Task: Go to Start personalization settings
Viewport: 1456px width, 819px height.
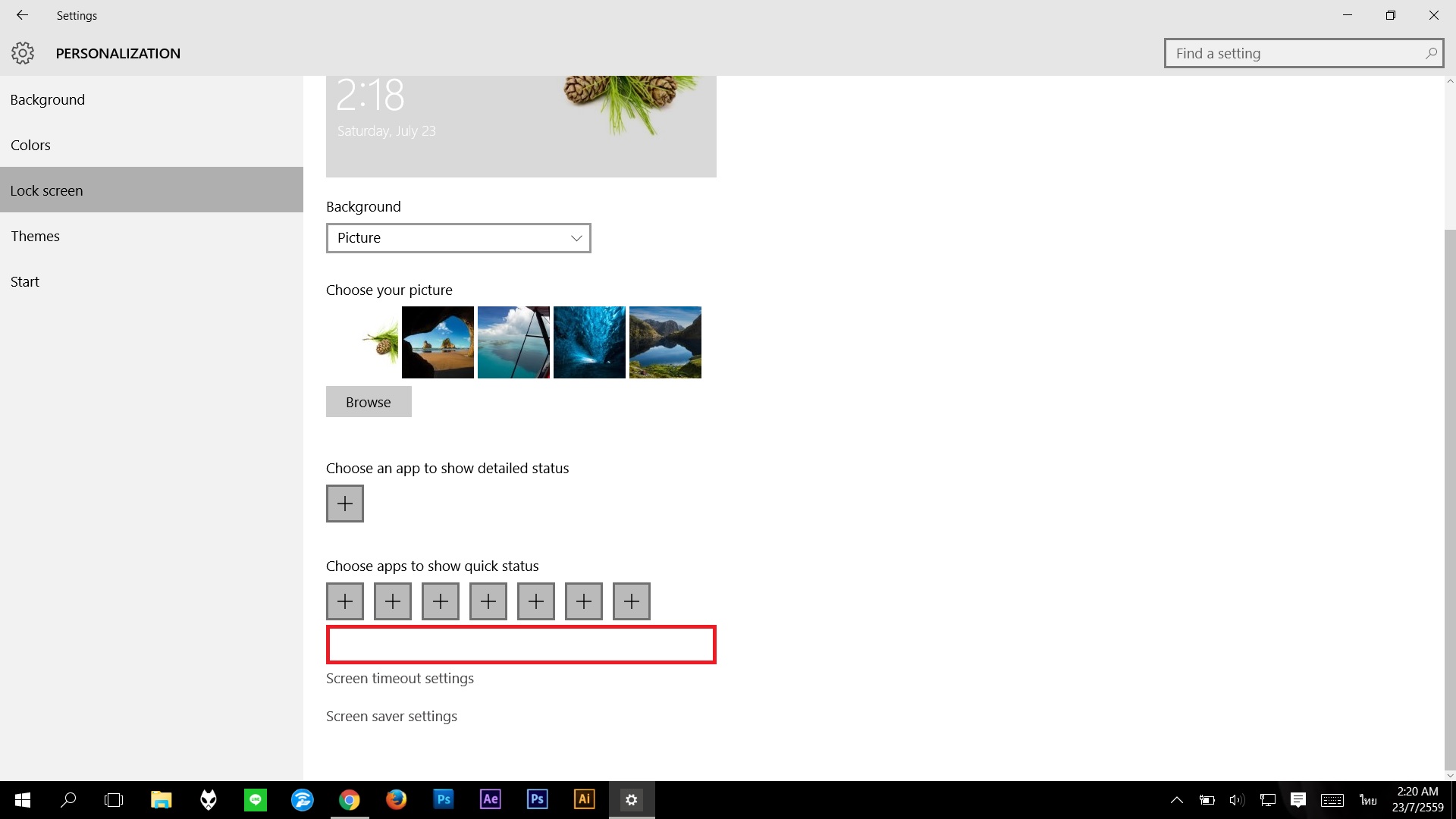Action: pos(25,281)
